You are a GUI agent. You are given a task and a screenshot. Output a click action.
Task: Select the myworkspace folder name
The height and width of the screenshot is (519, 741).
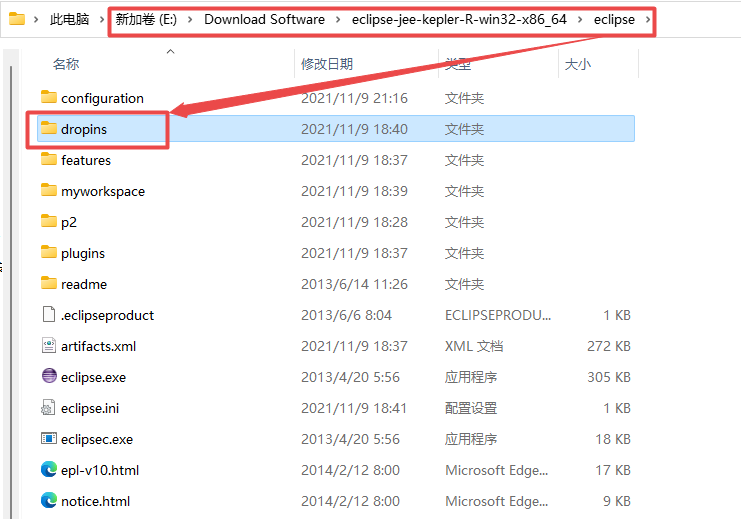103,191
